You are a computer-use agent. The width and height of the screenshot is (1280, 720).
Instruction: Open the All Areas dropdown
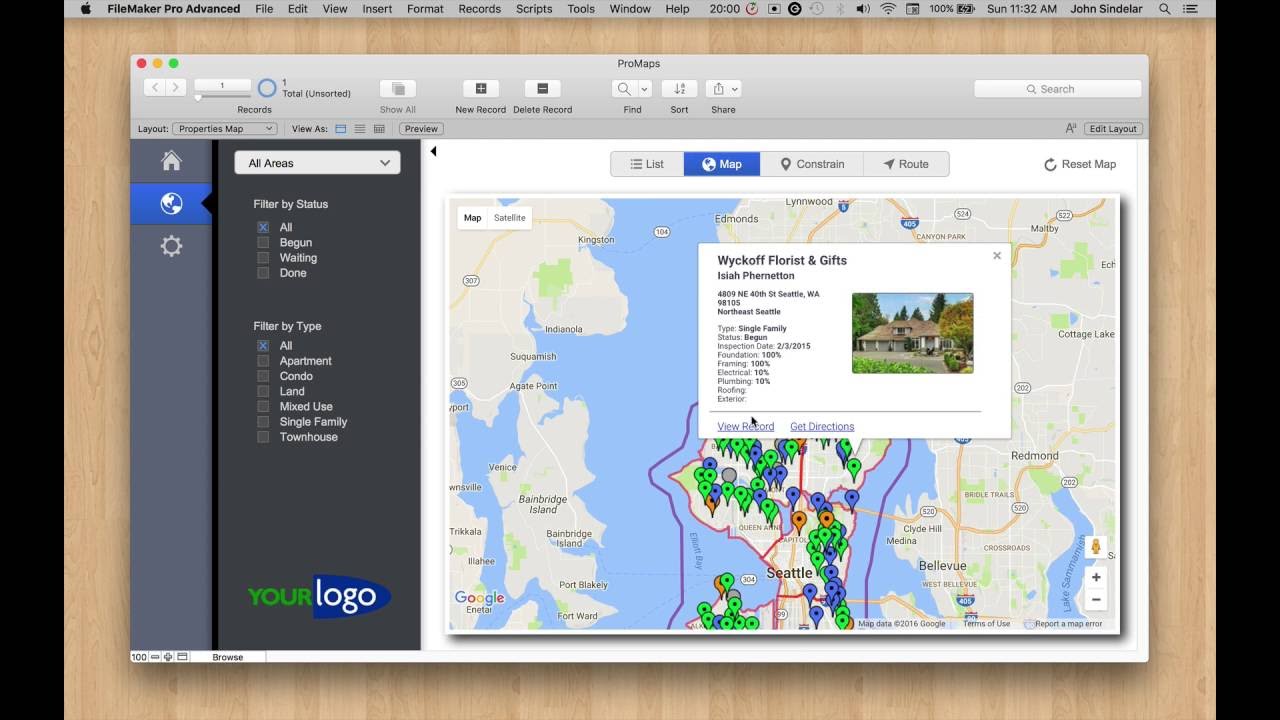pyautogui.click(x=317, y=163)
